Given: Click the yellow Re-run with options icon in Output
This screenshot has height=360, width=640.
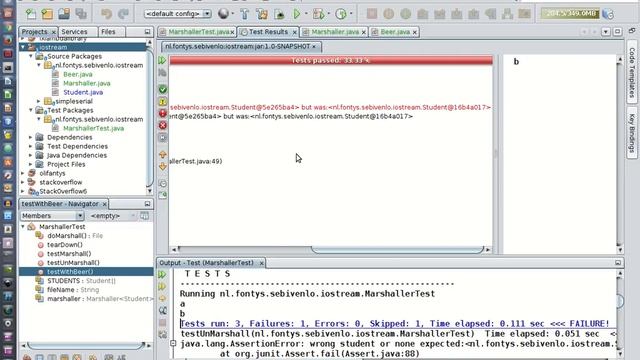Looking at the screenshot, I should click(x=162, y=287).
